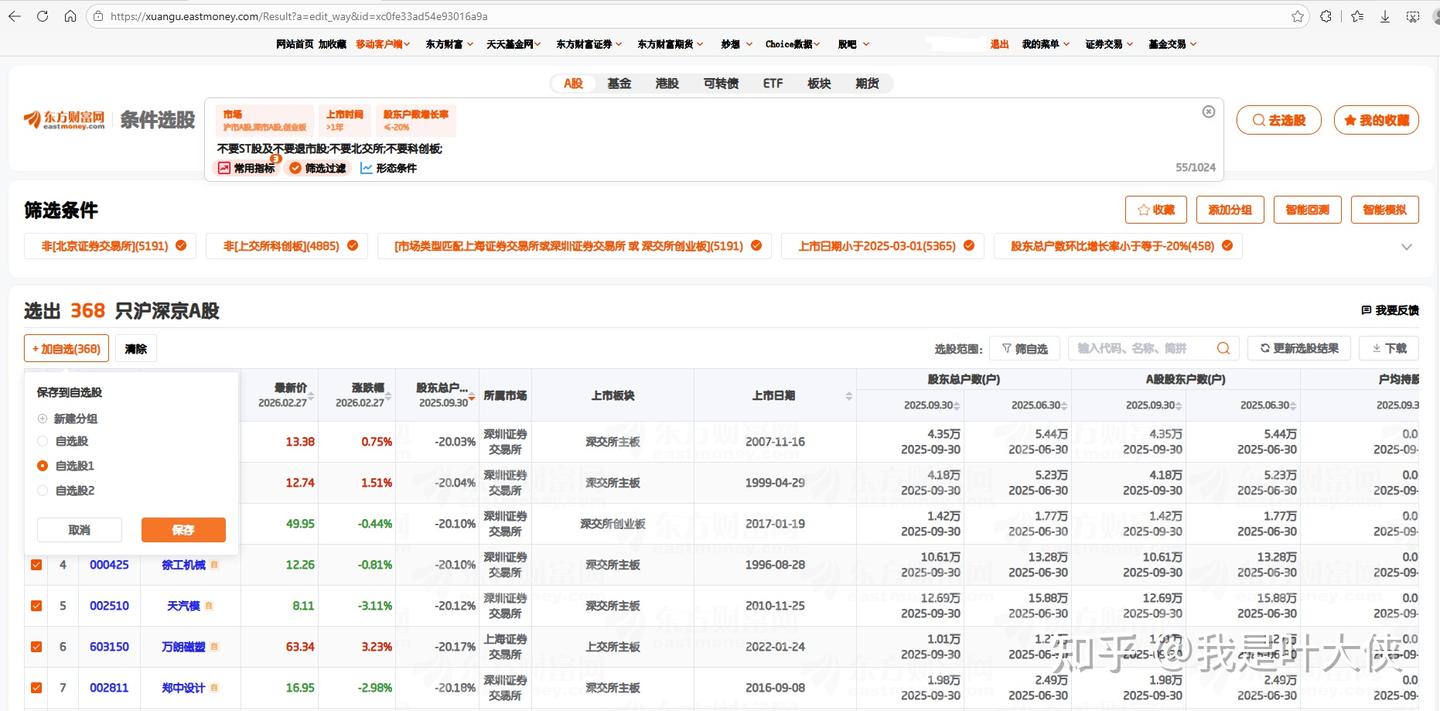Select the 自选股2 radio option
Screen dimensions: 1440x711
[42, 491]
